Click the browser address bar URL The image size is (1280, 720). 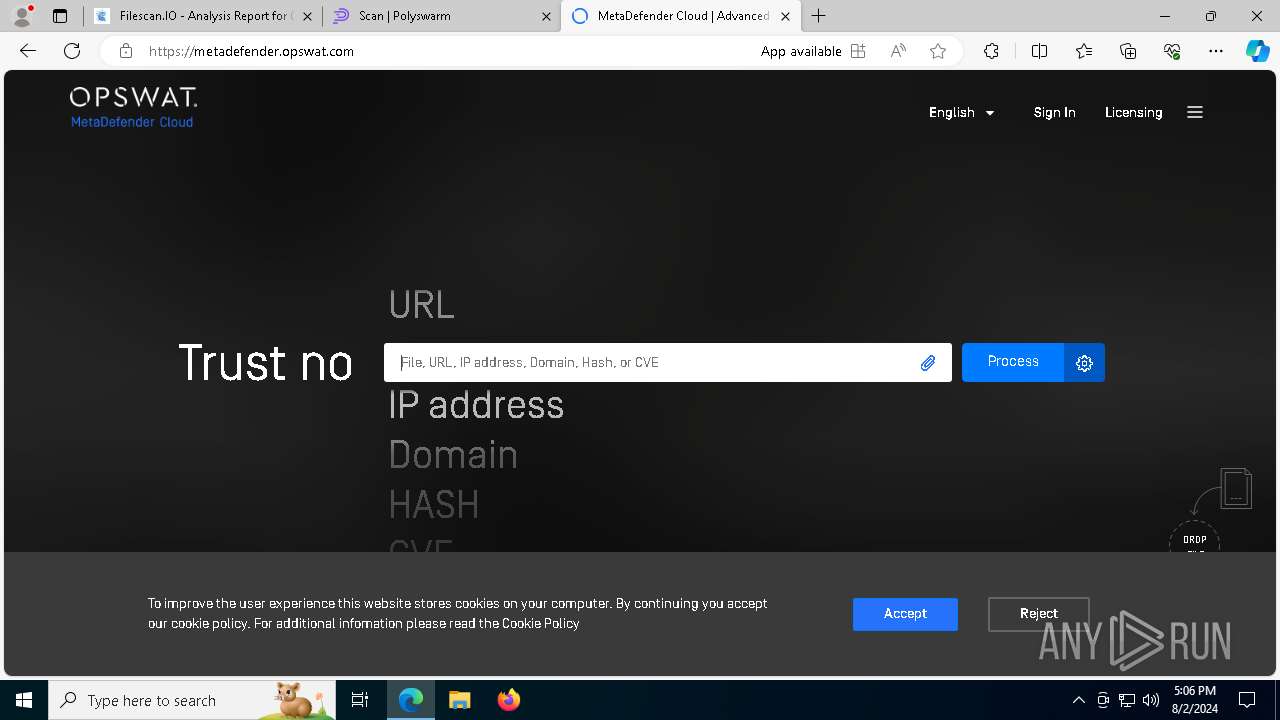tap(251, 51)
